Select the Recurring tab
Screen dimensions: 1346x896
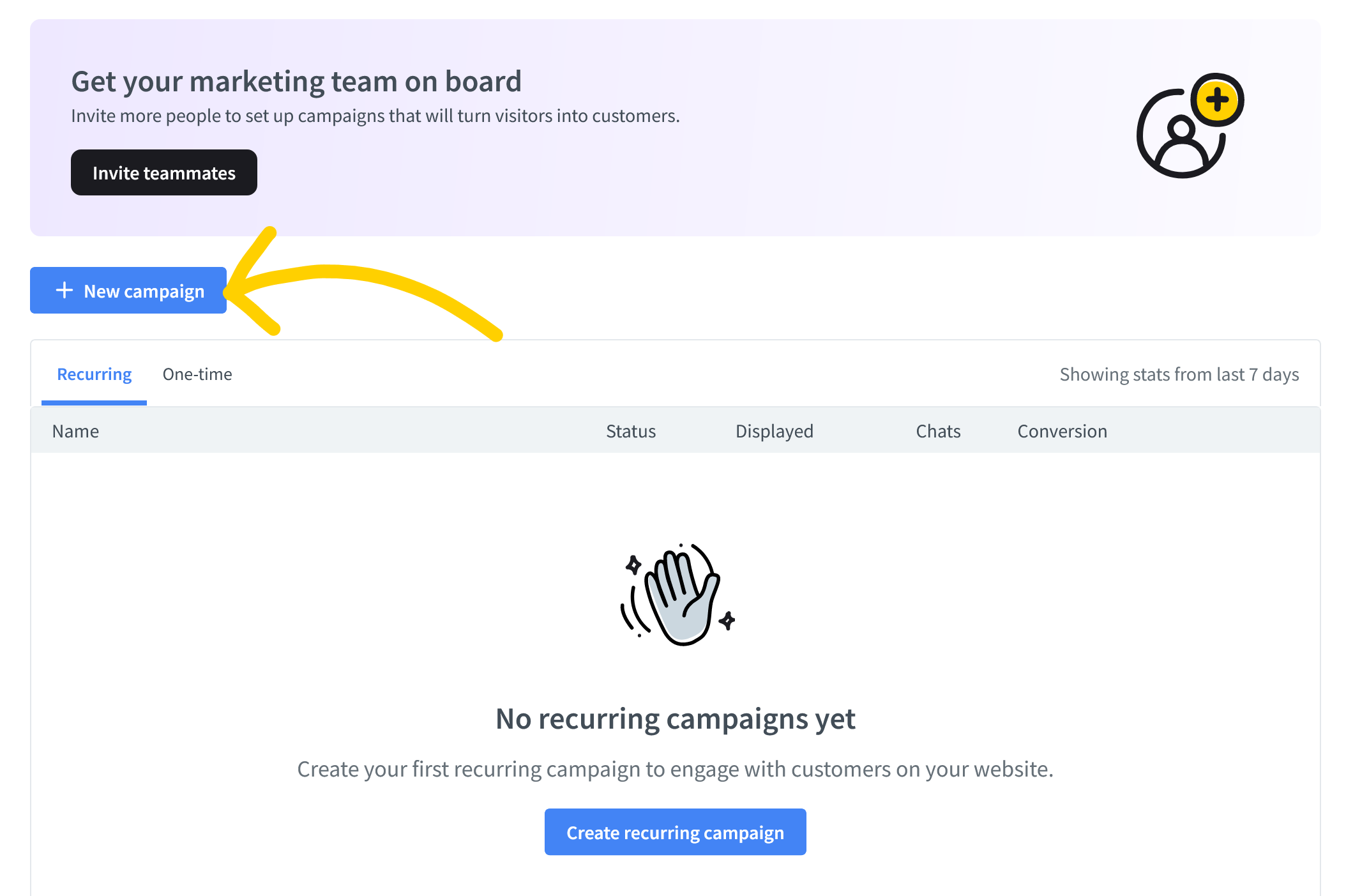95,374
